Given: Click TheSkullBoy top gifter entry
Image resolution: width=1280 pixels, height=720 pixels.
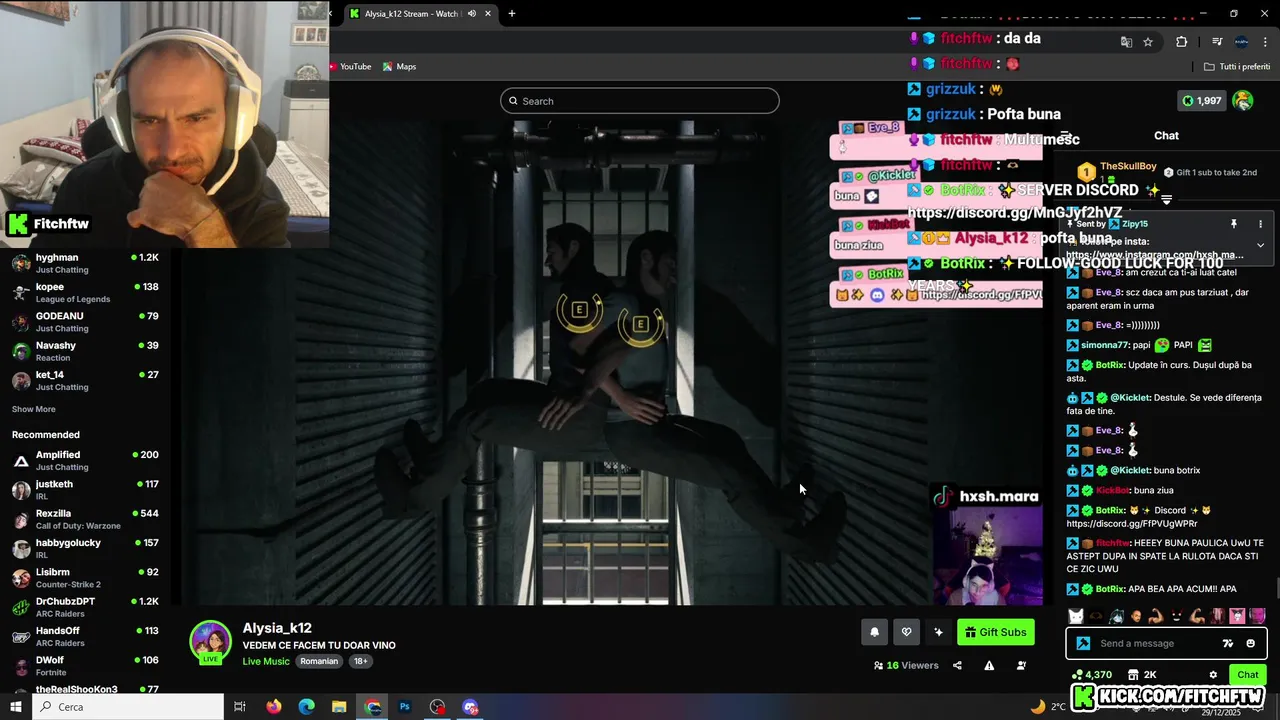Looking at the screenshot, I should (1118, 172).
